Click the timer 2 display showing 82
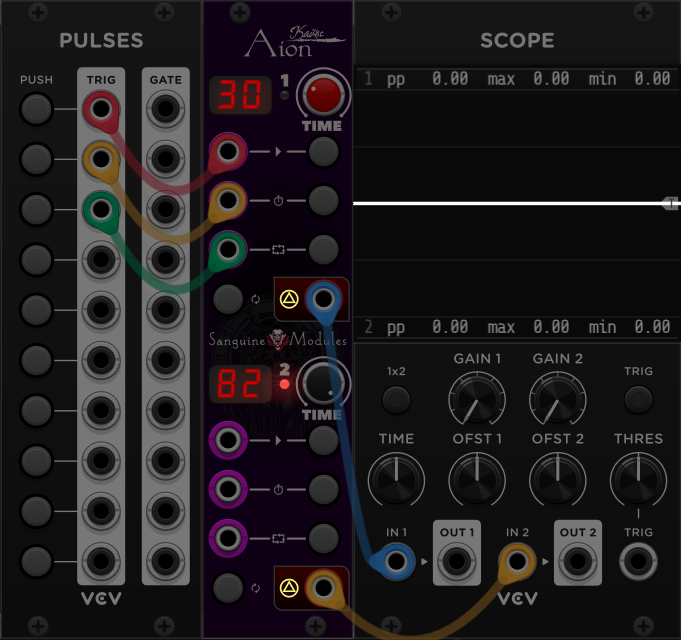 (x=240, y=383)
